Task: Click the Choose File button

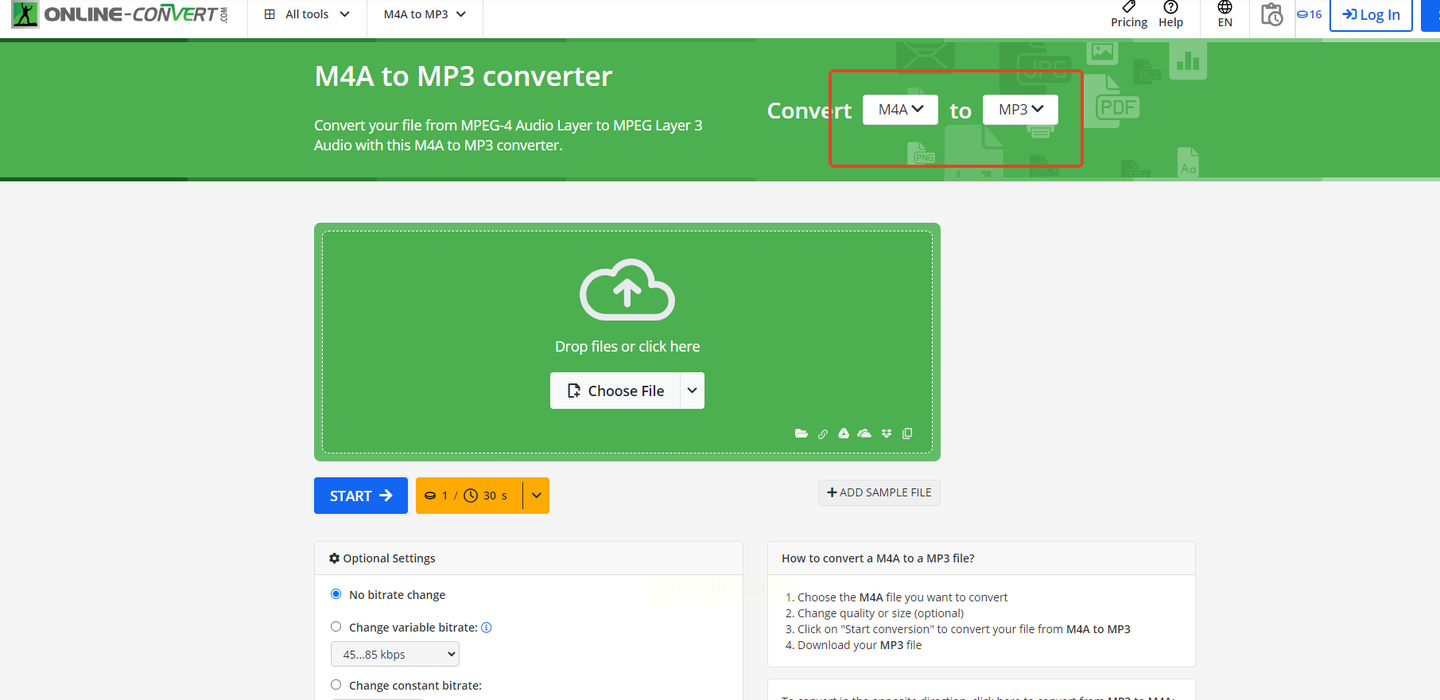Action: click(615, 391)
